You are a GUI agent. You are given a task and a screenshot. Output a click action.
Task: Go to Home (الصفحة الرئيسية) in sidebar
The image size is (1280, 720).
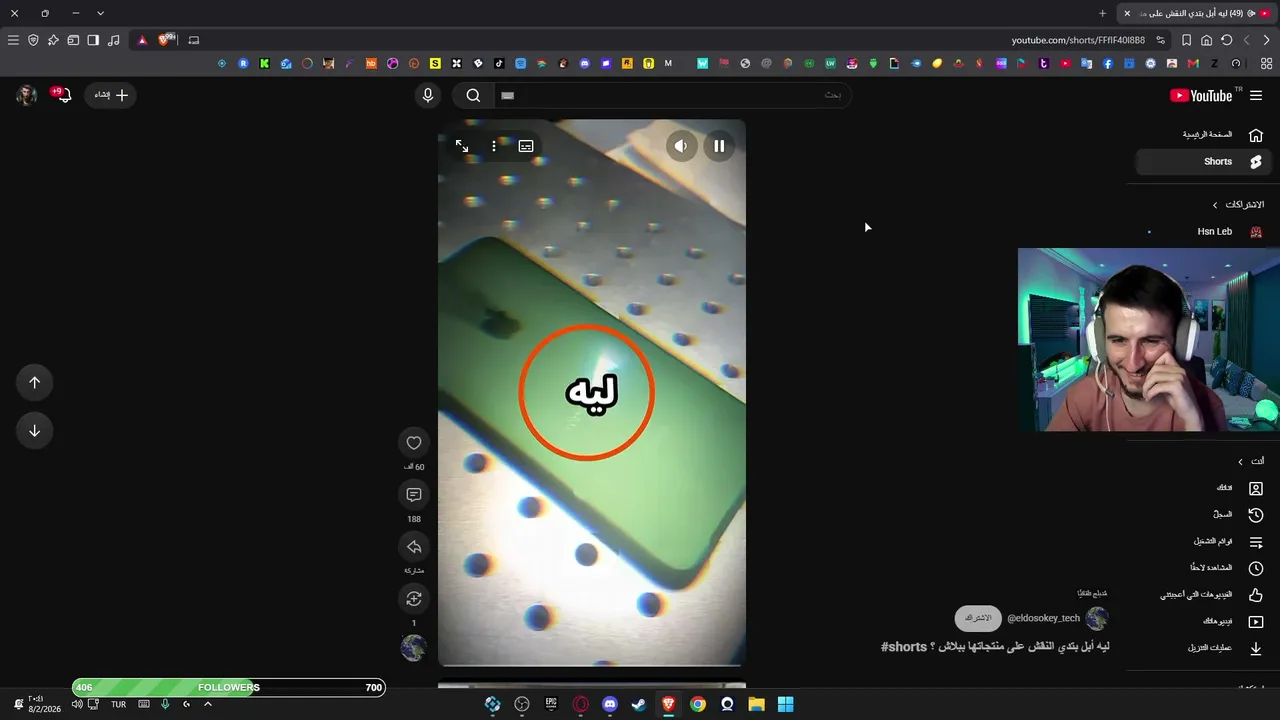tap(1204, 135)
